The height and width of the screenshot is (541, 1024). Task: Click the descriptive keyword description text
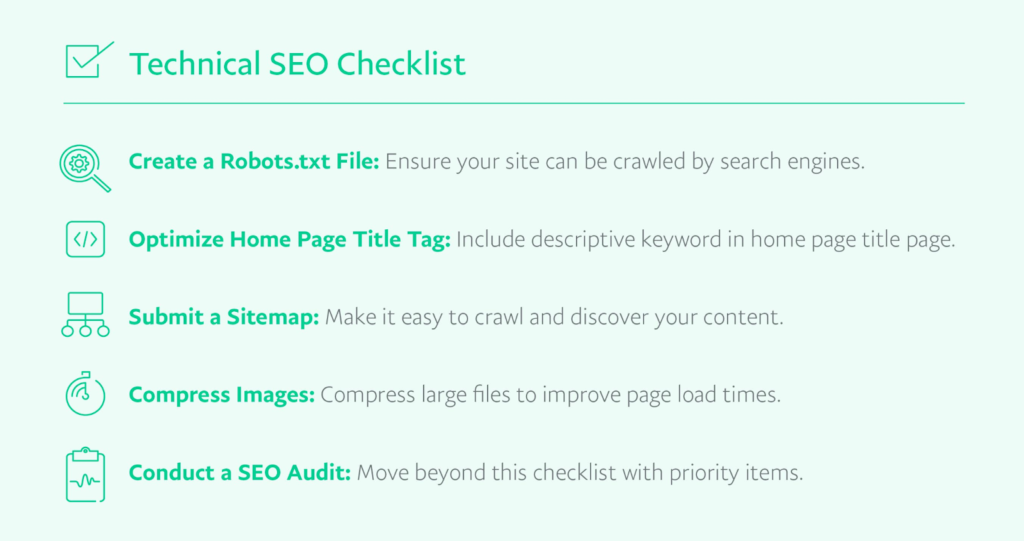point(707,240)
